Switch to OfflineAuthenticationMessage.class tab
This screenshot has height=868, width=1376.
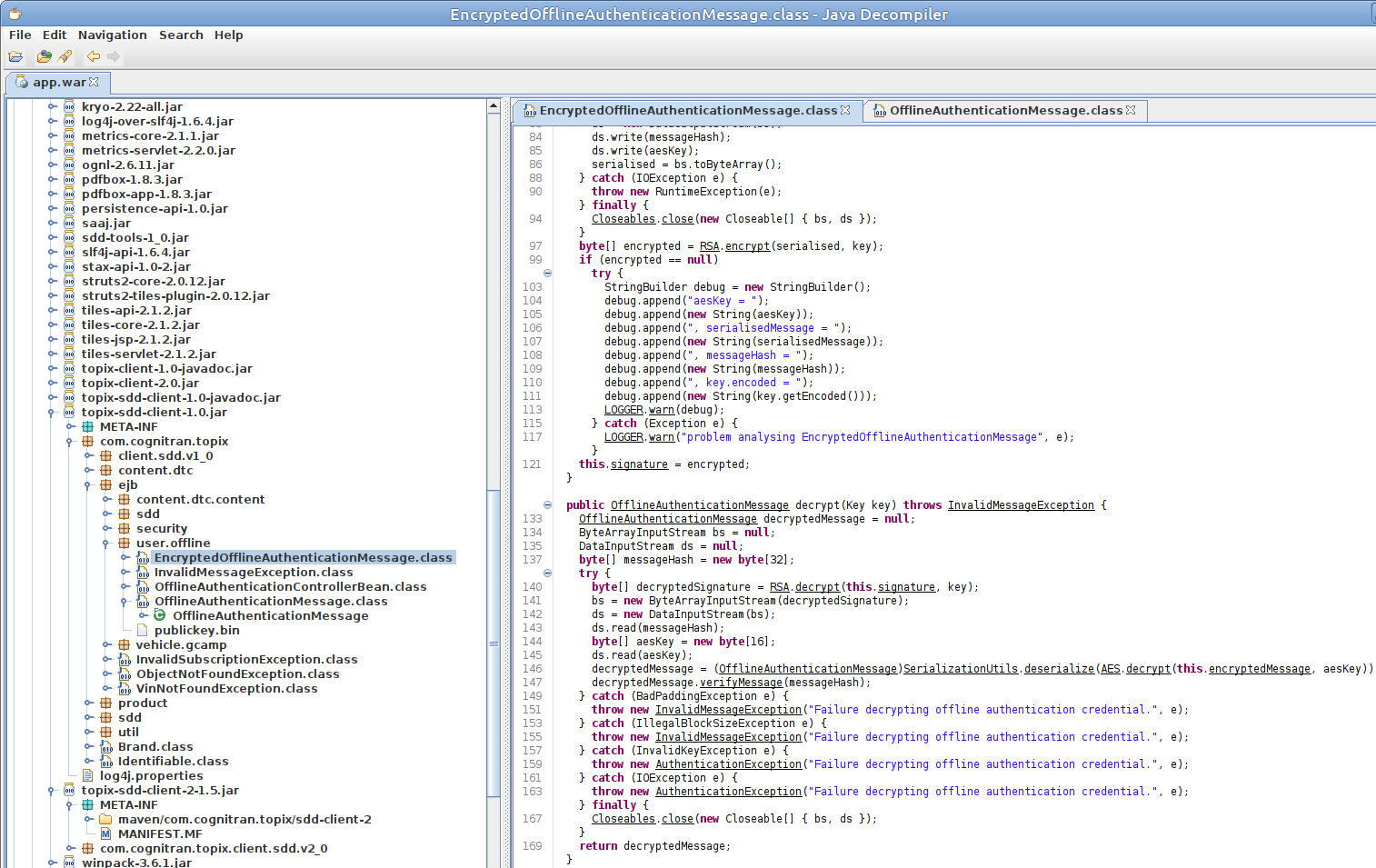point(1005,110)
